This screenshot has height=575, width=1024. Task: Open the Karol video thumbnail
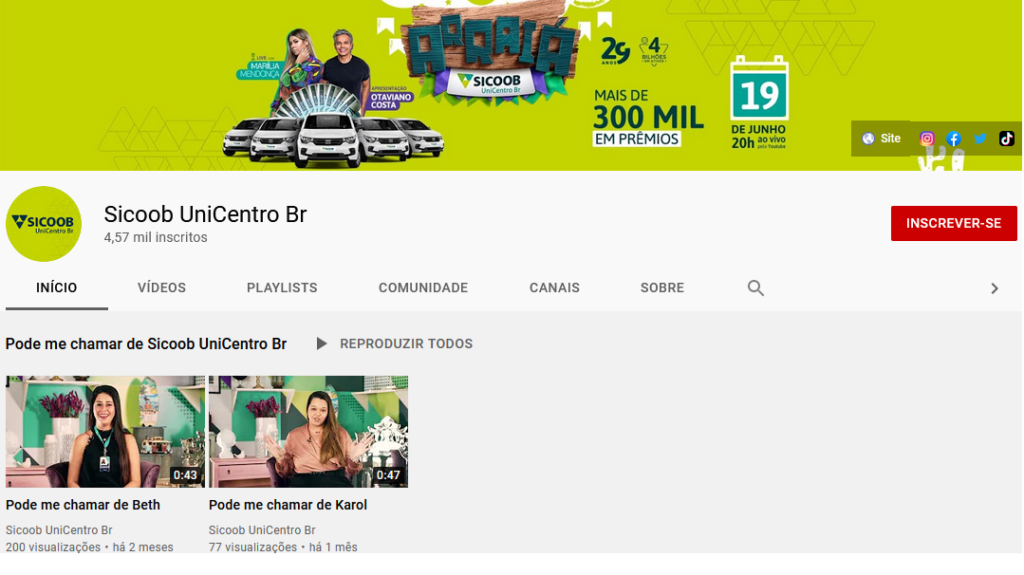tap(308, 431)
